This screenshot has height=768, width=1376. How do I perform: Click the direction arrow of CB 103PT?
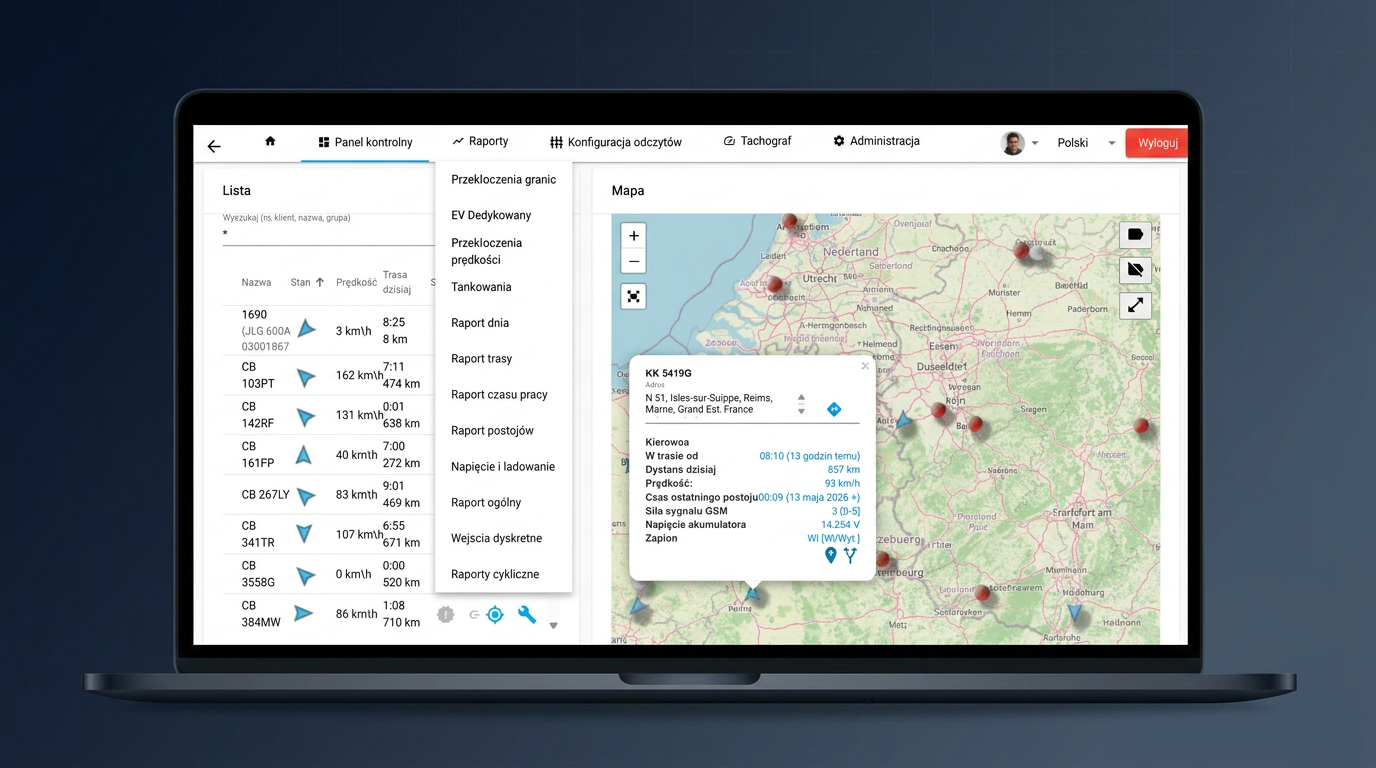[x=306, y=377]
